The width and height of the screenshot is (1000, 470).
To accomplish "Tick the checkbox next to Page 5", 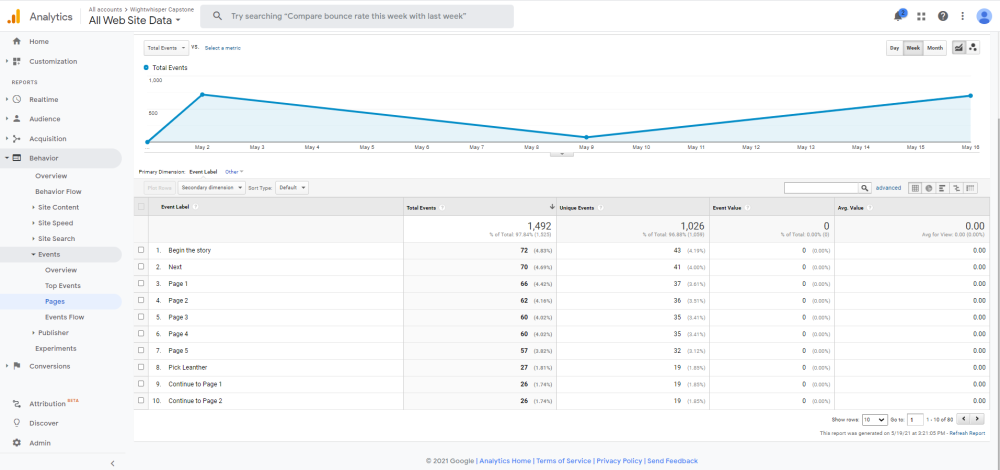I will click(x=141, y=351).
